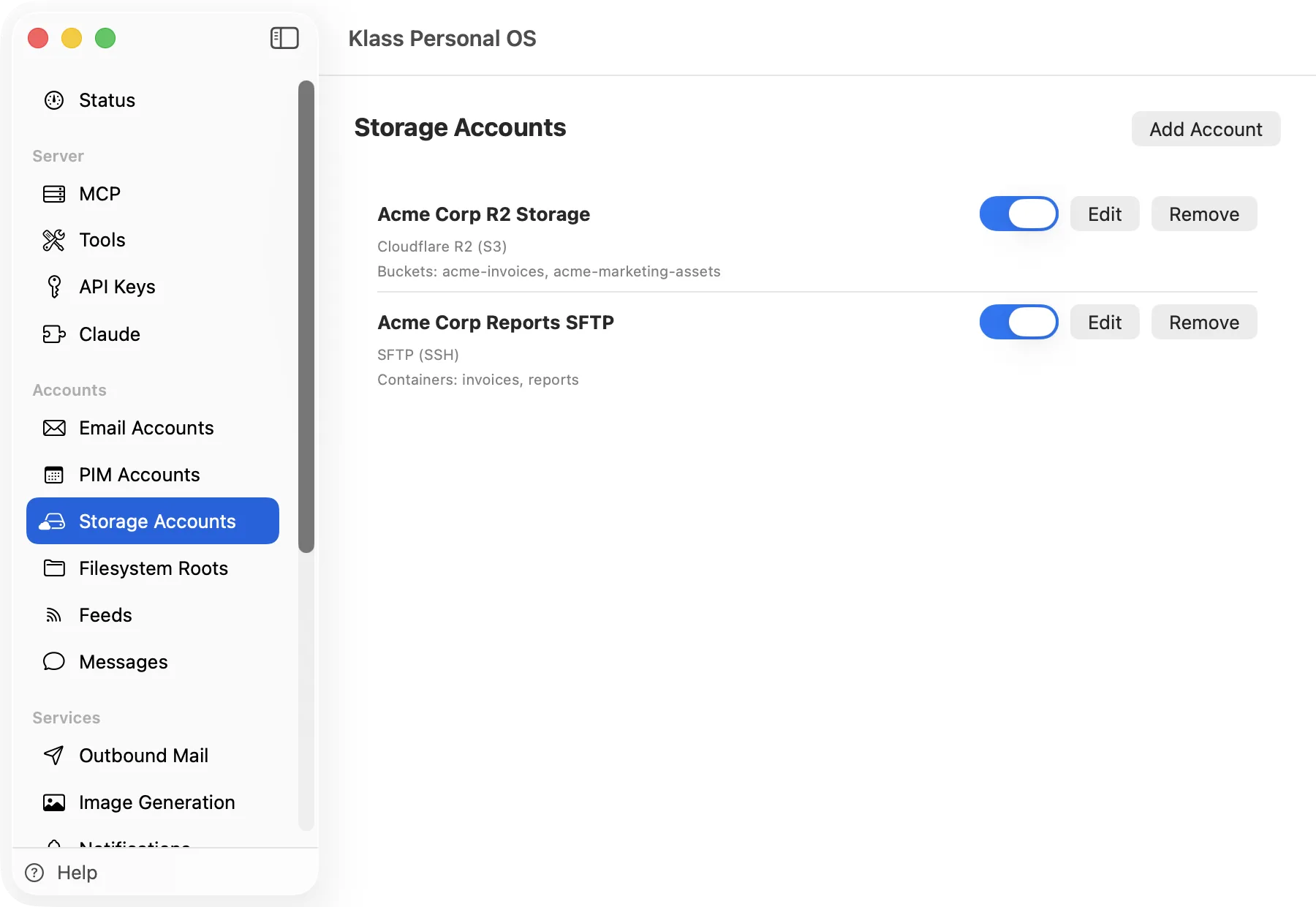1316x907 pixels.
Task: Click the Email Accounts envelope icon
Action: click(x=54, y=428)
